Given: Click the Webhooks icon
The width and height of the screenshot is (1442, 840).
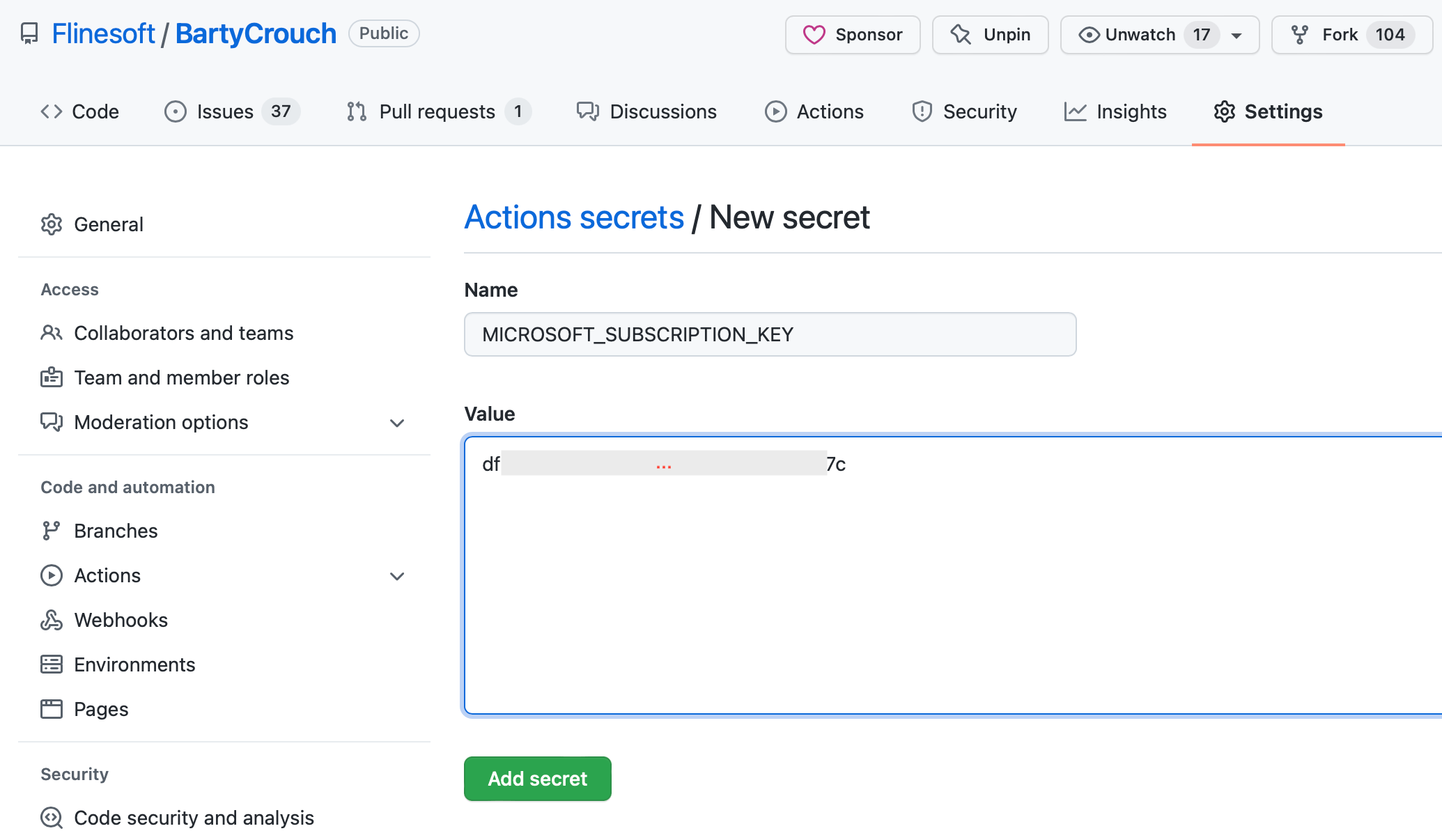Looking at the screenshot, I should [52, 620].
